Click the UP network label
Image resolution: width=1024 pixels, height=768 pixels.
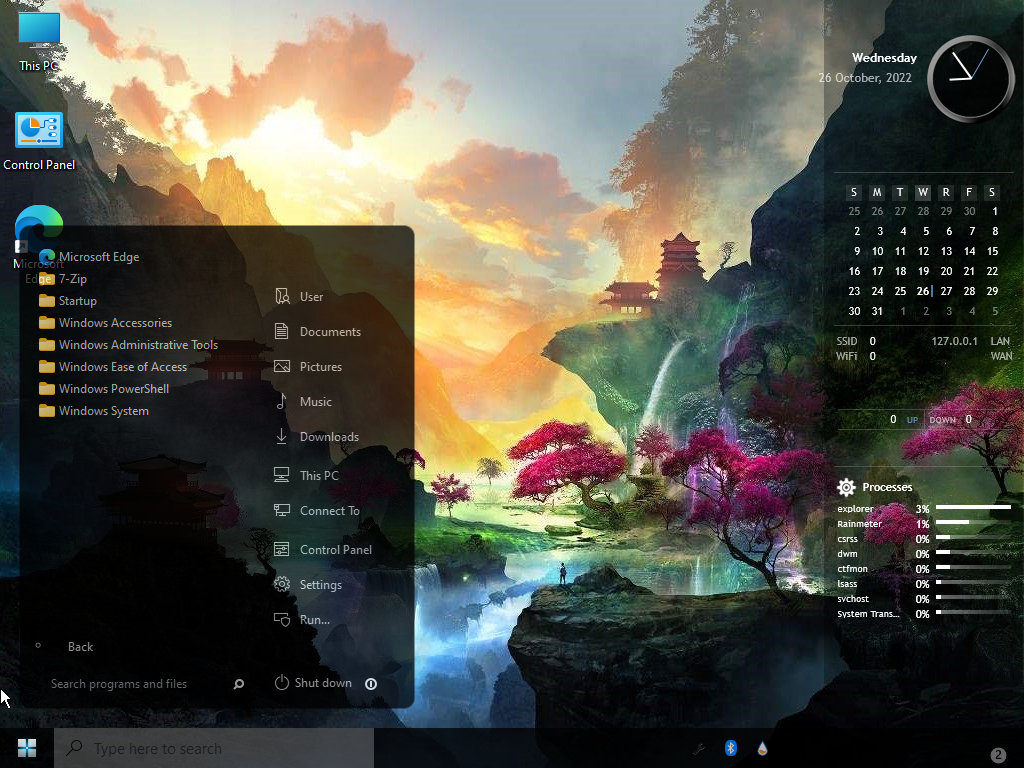tap(912, 420)
